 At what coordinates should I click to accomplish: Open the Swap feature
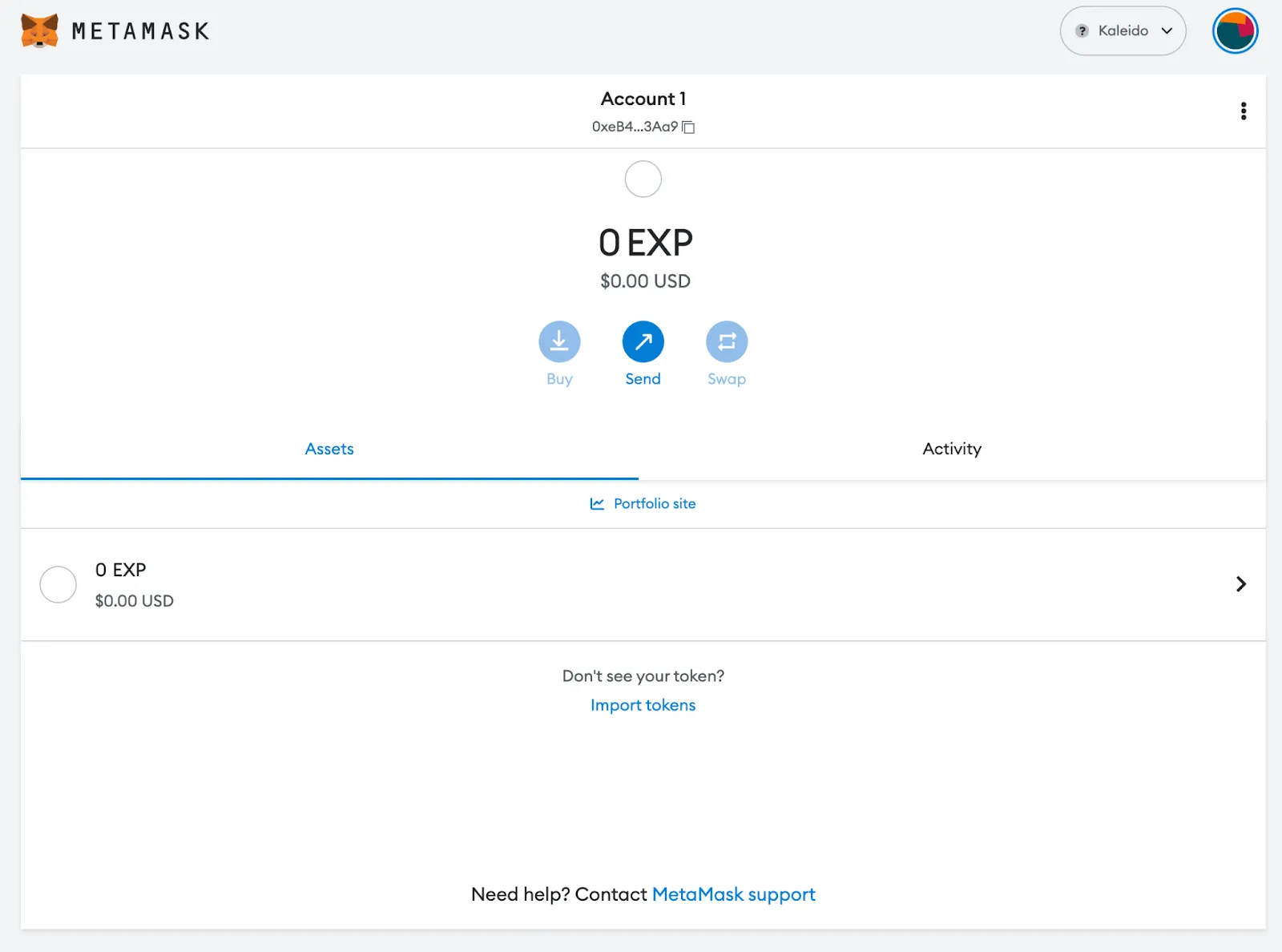tap(726, 341)
